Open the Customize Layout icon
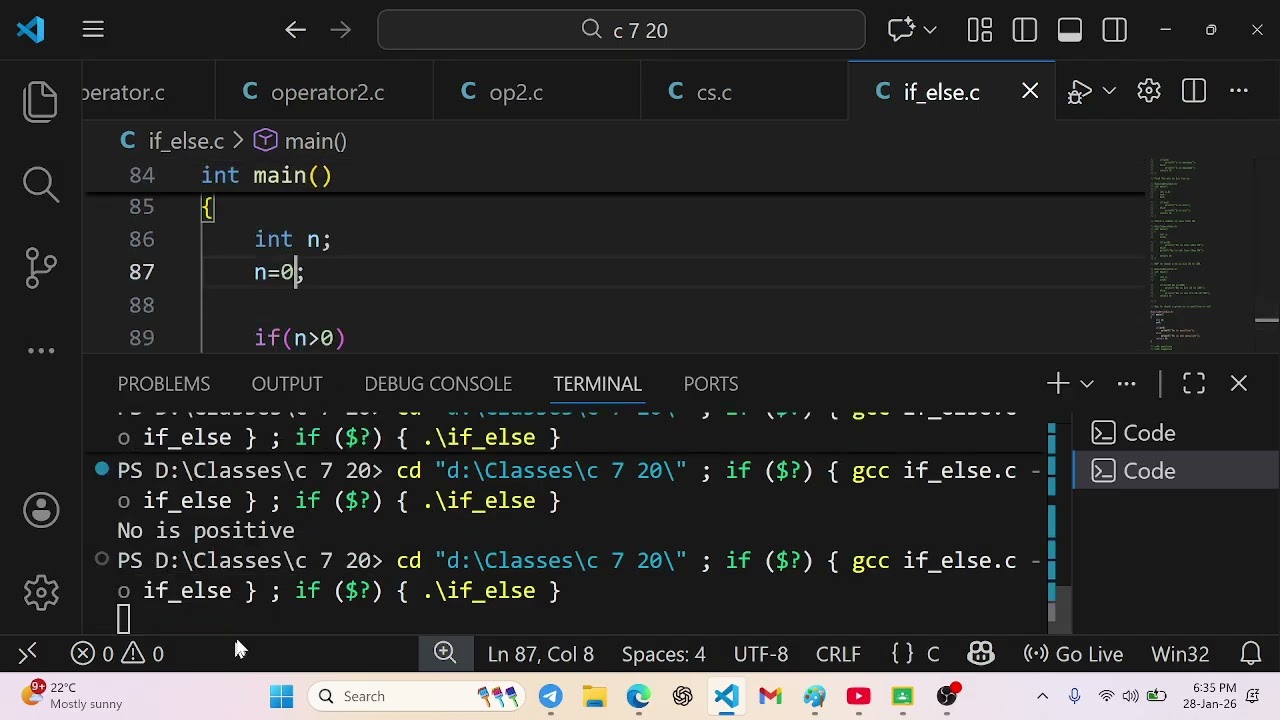Screen dimensions: 1280x720 coord(980,30)
